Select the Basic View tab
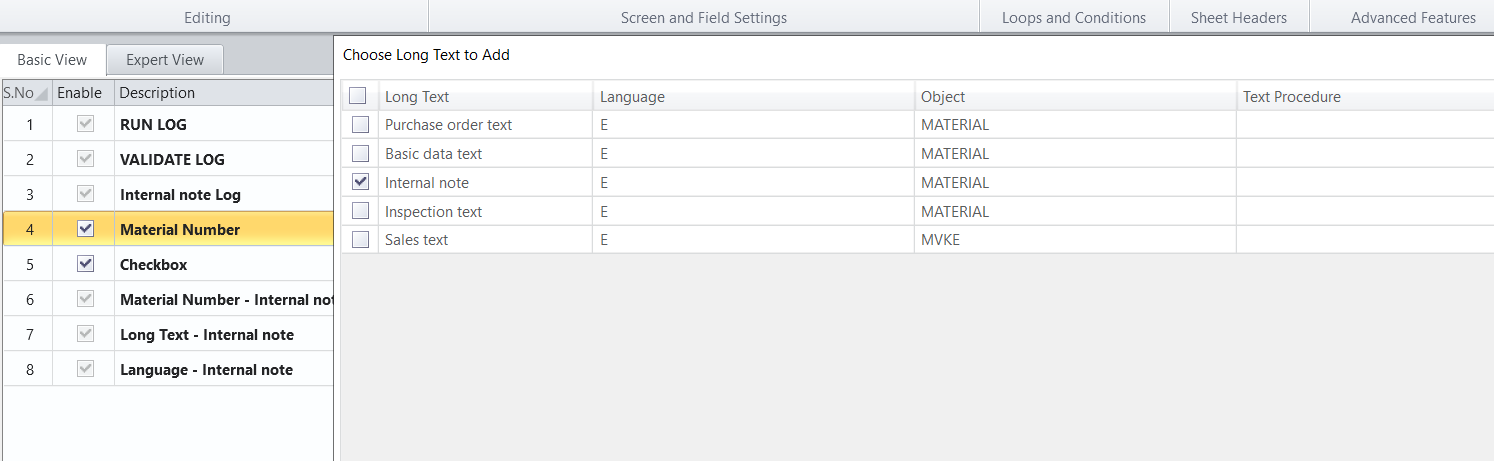1494x461 pixels. (52, 60)
